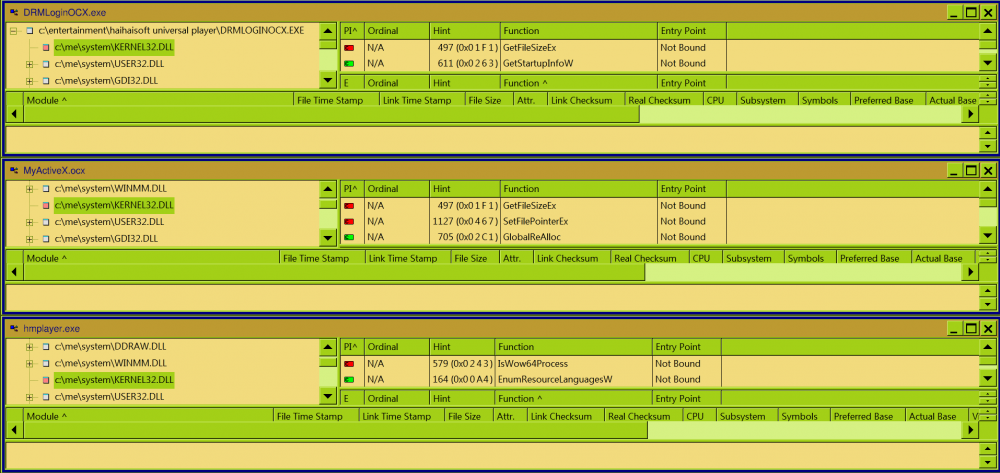The image size is (1000, 473).
Task: Maximize the MyActiveX.ocx window
Action: pyautogui.click(x=971, y=170)
